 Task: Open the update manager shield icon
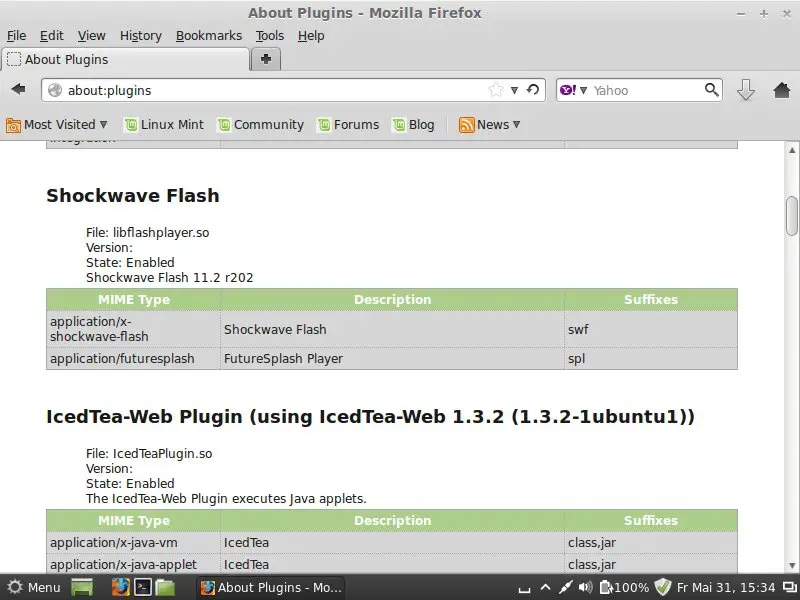click(662, 587)
